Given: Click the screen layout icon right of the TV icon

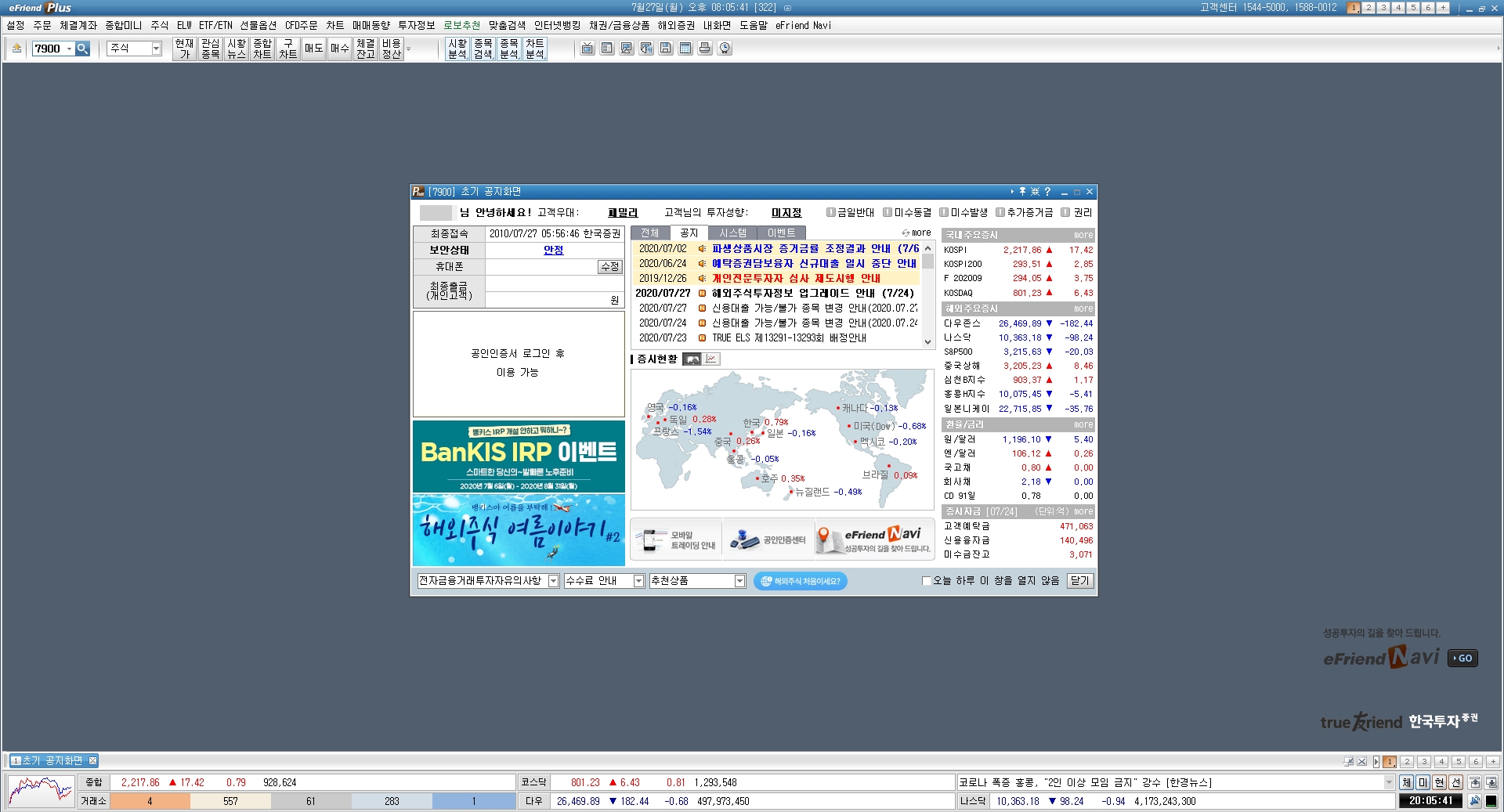Looking at the screenshot, I should (607, 49).
